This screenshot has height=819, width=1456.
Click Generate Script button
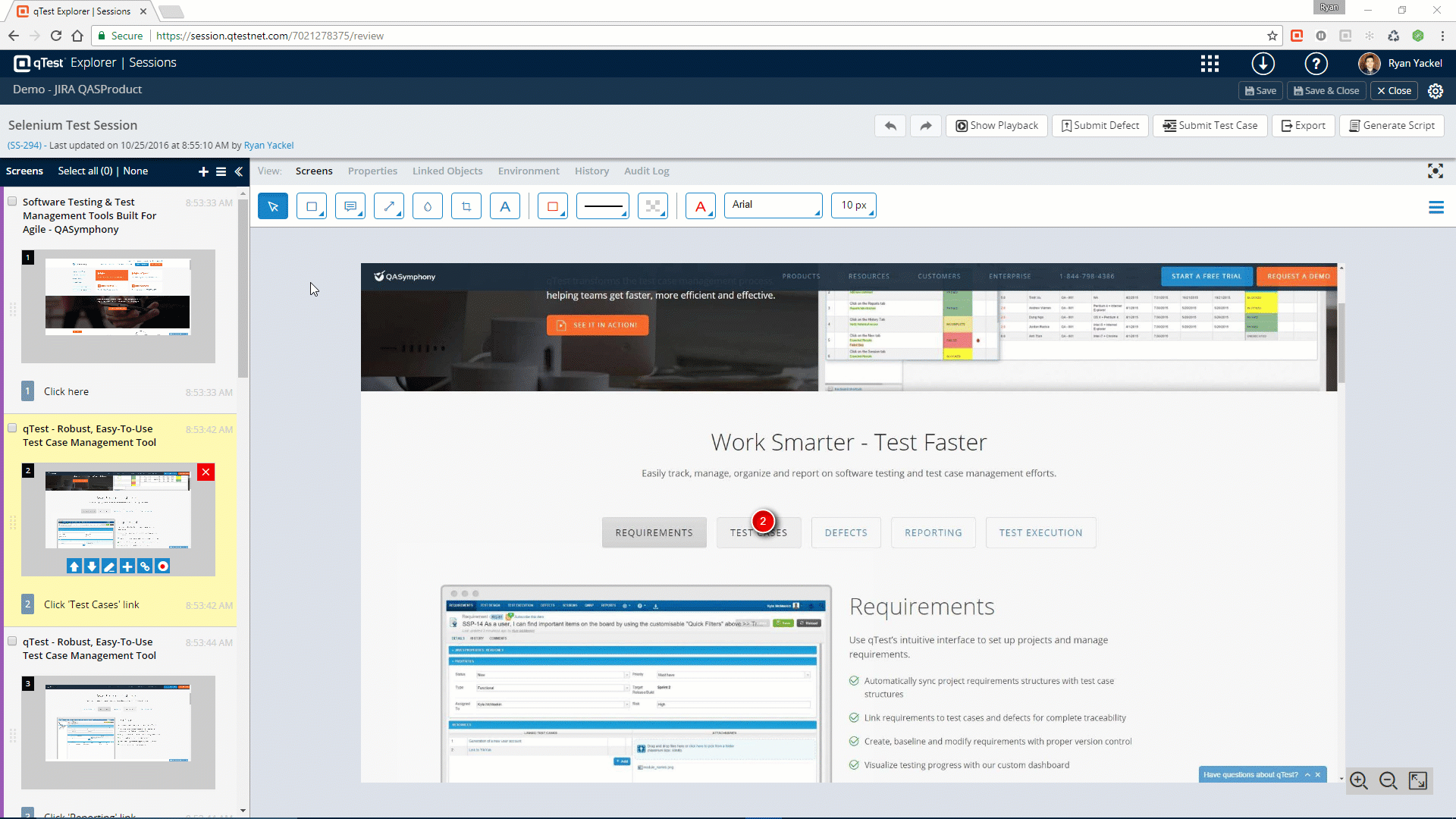coord(1392,126)
